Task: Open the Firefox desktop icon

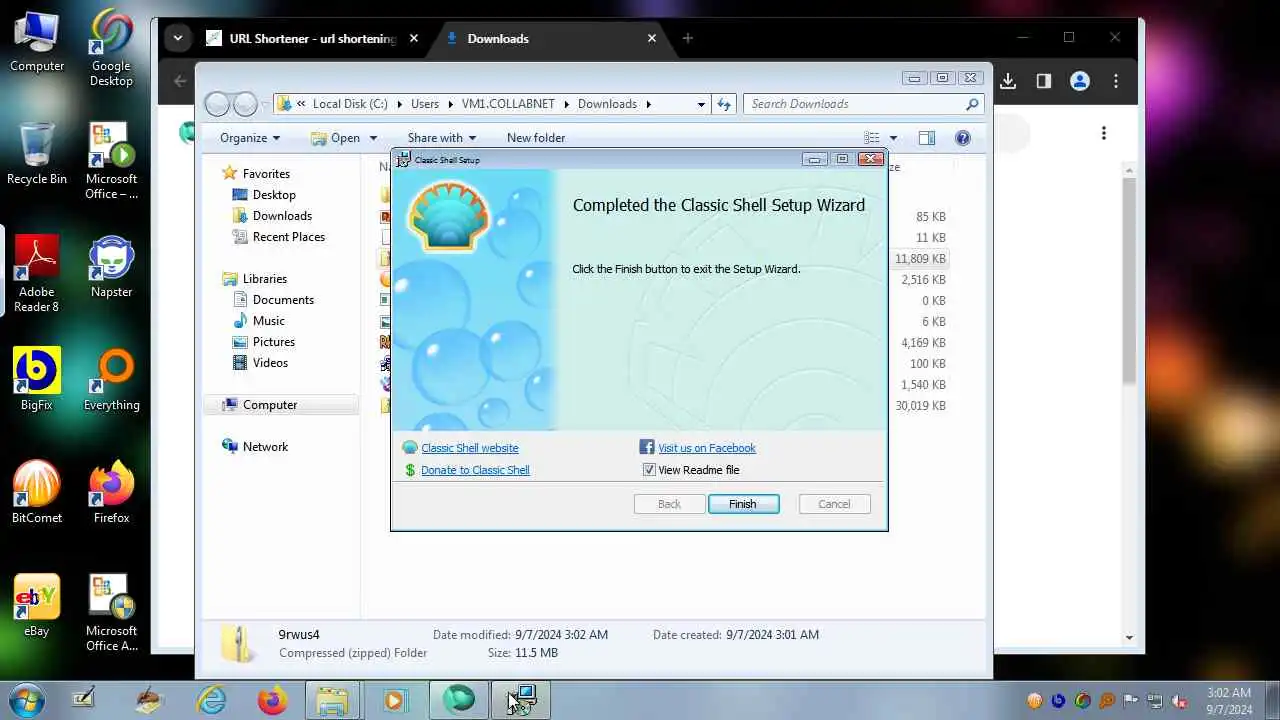Action: coord(111,493)
